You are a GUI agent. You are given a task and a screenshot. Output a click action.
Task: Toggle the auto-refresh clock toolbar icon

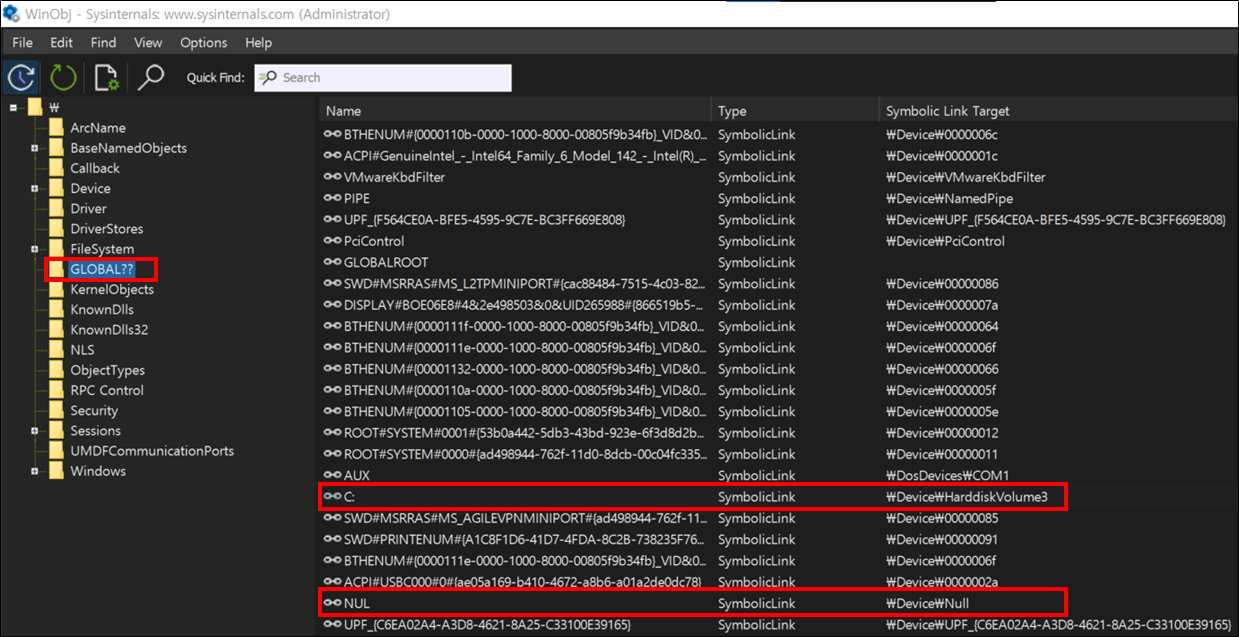pyautogui.click(x=21, y=77)
